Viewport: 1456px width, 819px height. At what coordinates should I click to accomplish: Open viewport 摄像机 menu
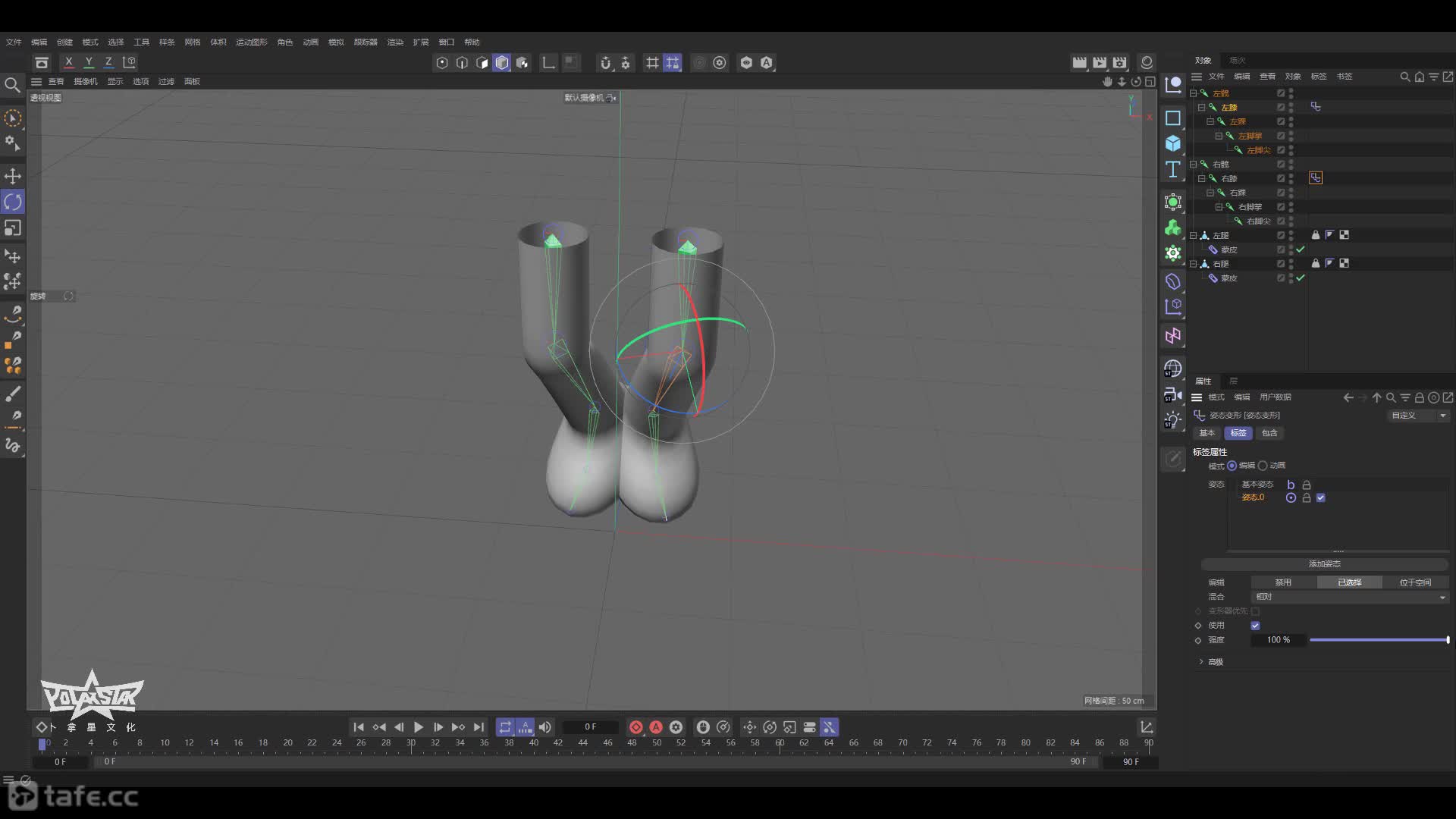pyautogui.click(x=86, y=82)
